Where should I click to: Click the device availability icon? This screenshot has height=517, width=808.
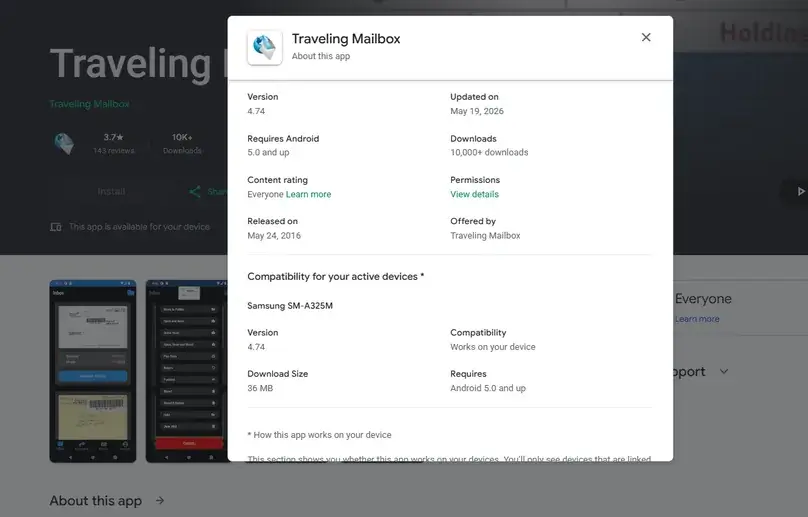pos(56,227)
